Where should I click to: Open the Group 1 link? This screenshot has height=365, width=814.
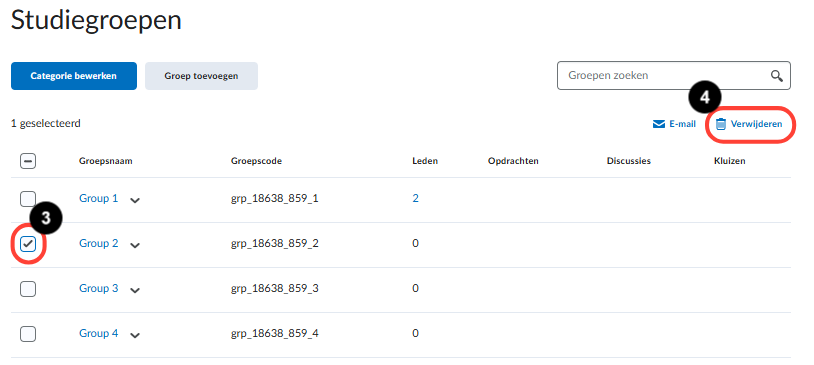point(99,198)
